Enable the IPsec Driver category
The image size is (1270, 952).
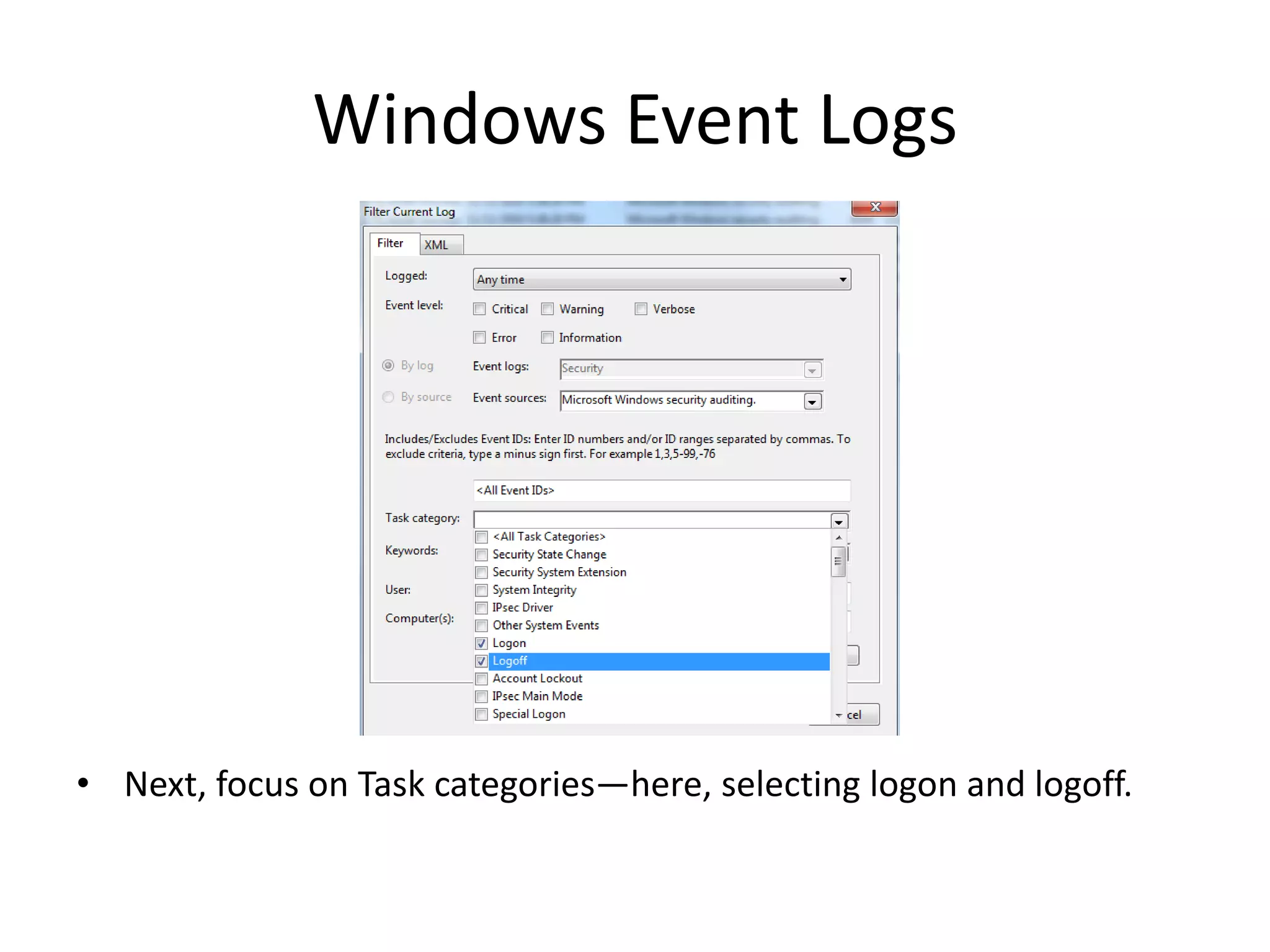click(x=481, y=608)
